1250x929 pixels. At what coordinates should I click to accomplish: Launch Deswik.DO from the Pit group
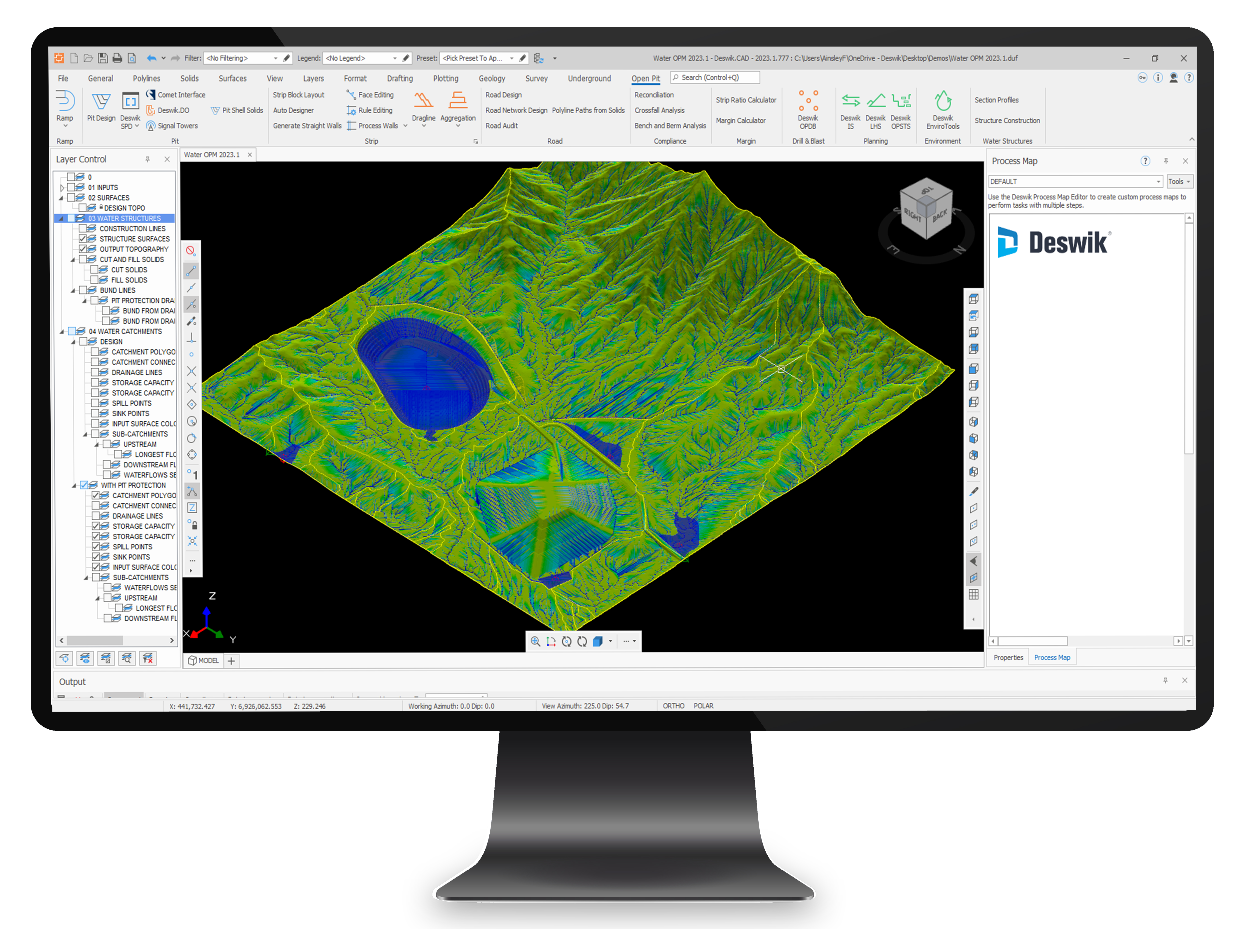(168, 110)
